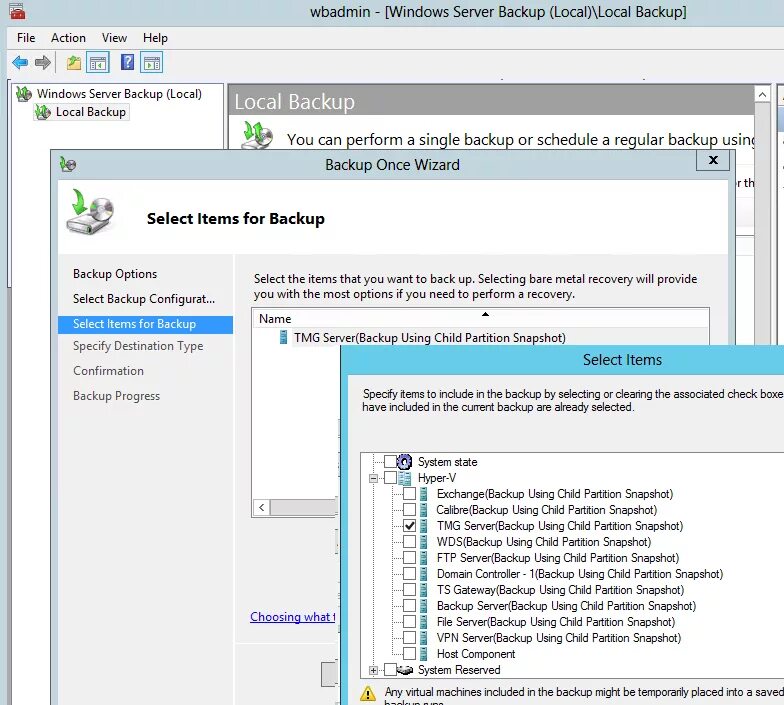This screenshot has width=784, height=705.
Task: Open the 'Choosing what' help link
Action: (292, 617)
